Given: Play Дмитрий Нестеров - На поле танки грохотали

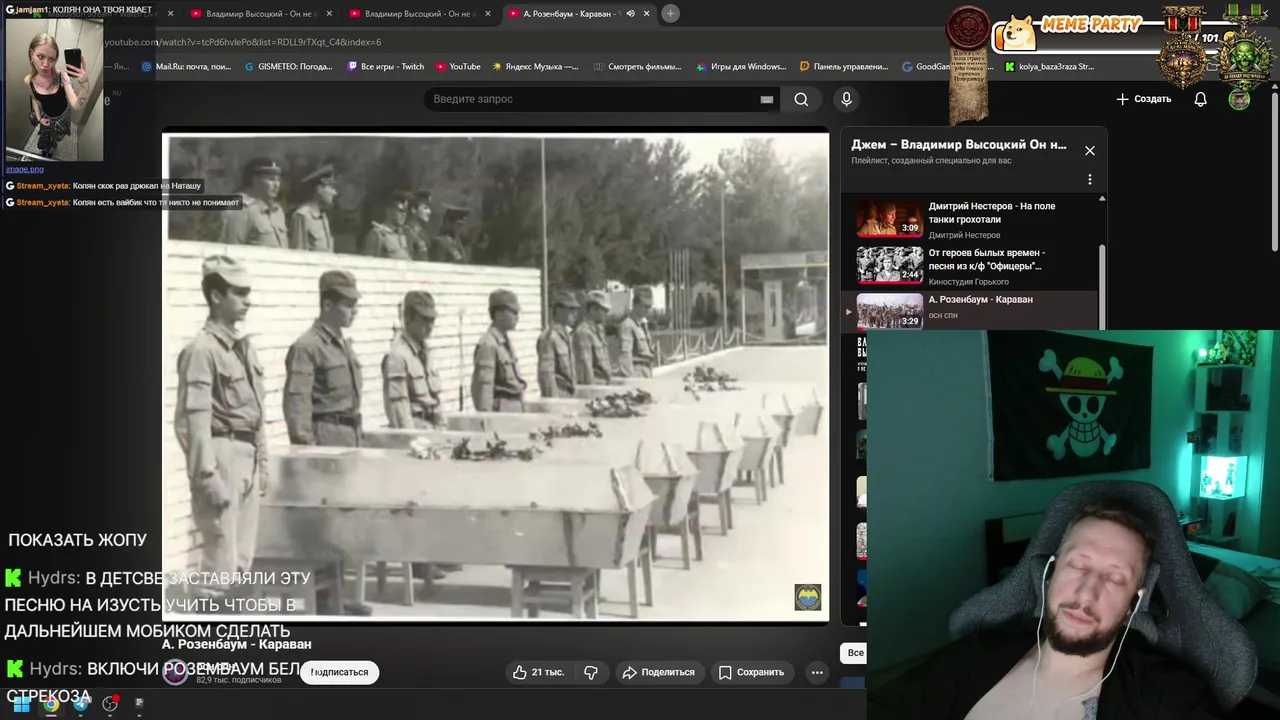Looking at the screenshot, I should click(x=975, y=219).
